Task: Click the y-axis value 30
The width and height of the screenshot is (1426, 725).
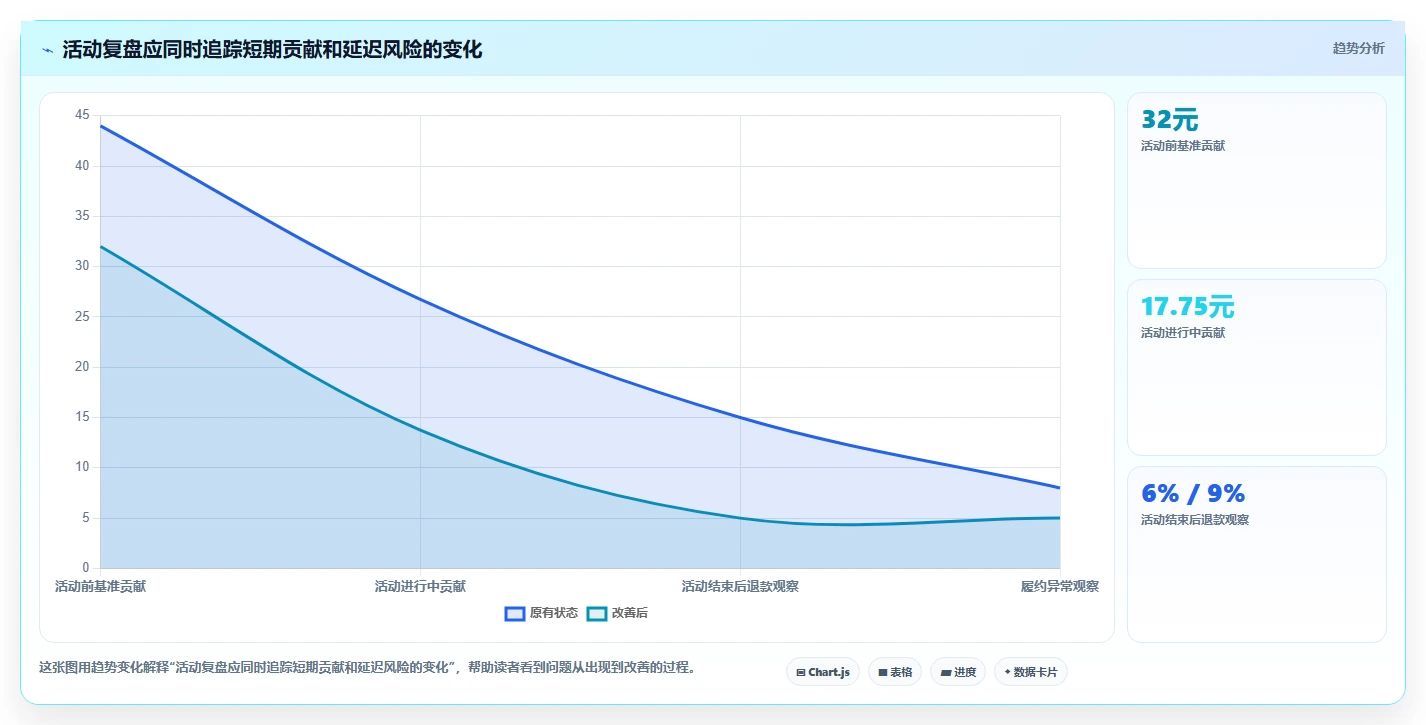Action: (x=82, y=266)
